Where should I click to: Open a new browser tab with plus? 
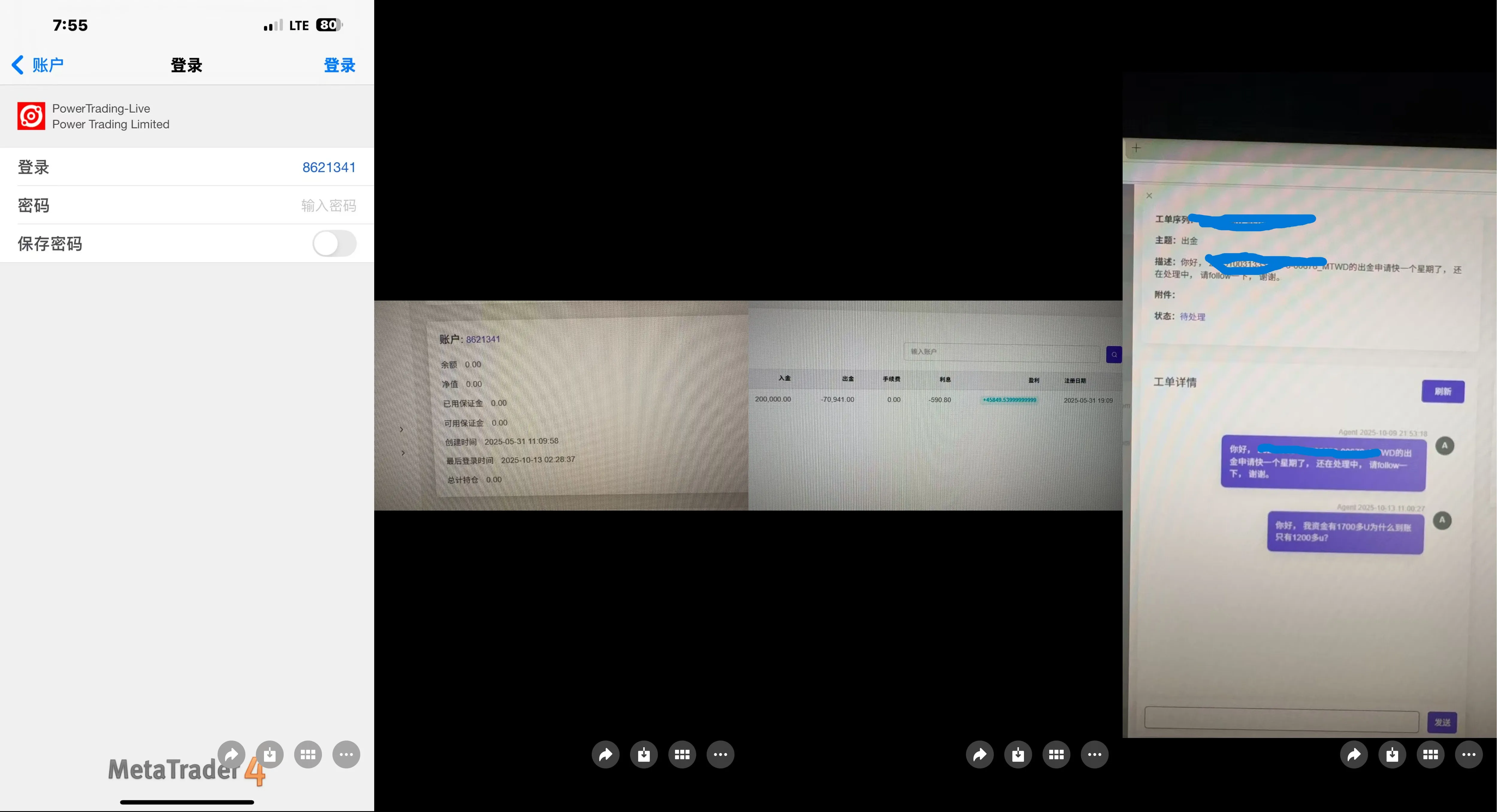pyautogui.click(x=1136, y=148)
